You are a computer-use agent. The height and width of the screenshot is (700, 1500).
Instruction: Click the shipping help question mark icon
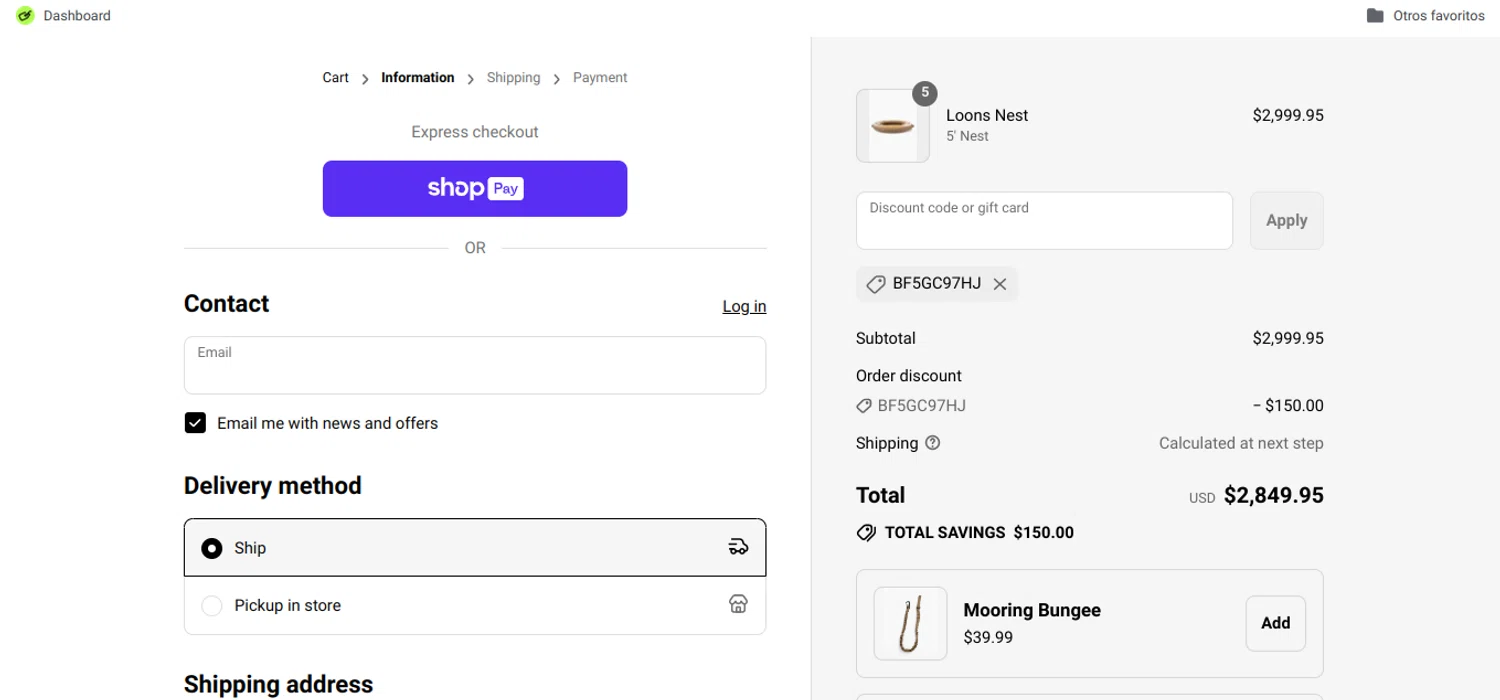pos(933,443)
